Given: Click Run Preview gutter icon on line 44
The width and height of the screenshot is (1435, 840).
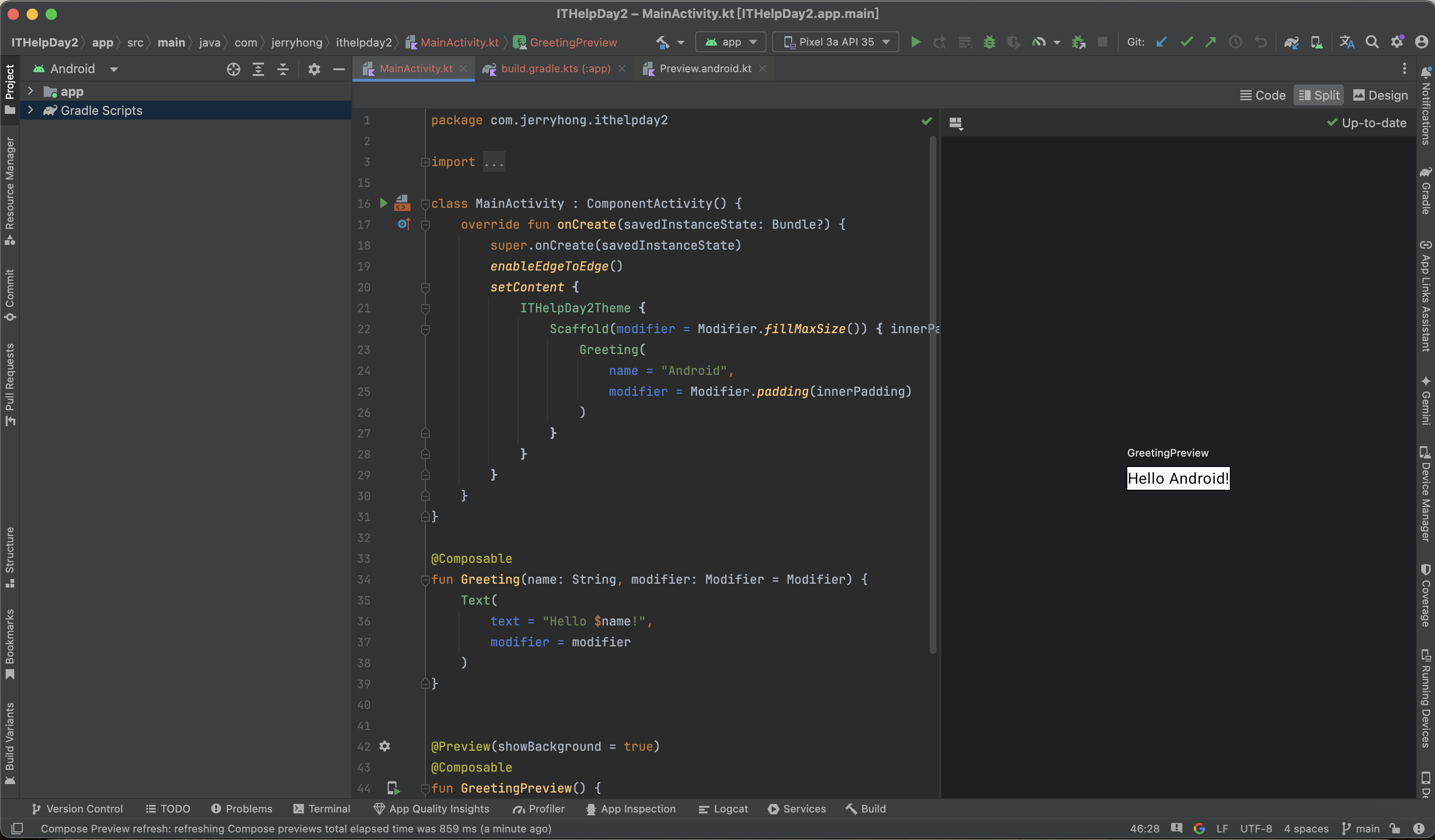Looking at the screenshot, I should coord(394,788).
